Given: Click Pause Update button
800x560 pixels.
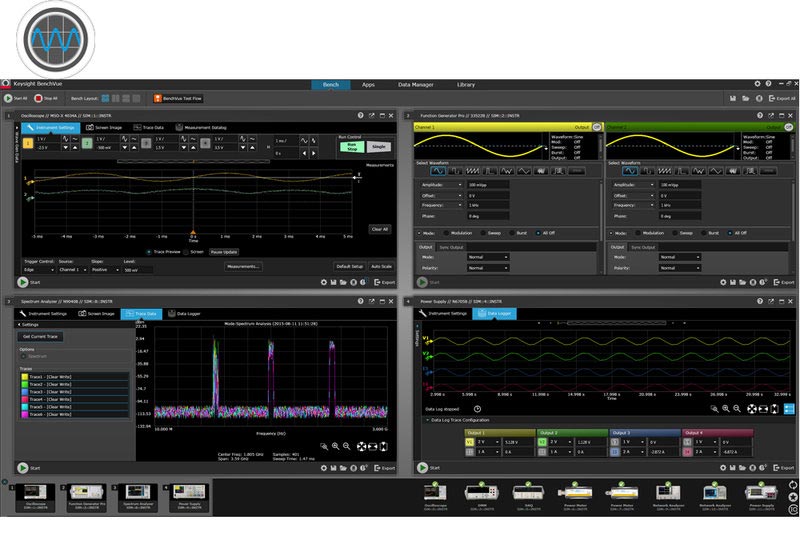Looking at the screenshot, I should click(224, 252).
